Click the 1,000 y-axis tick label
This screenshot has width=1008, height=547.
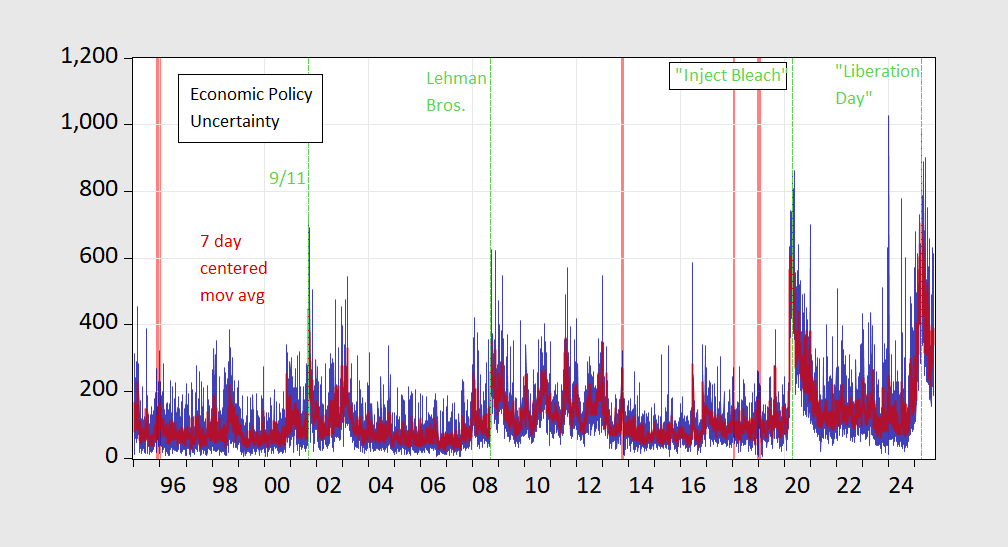(x=90, y=124)
